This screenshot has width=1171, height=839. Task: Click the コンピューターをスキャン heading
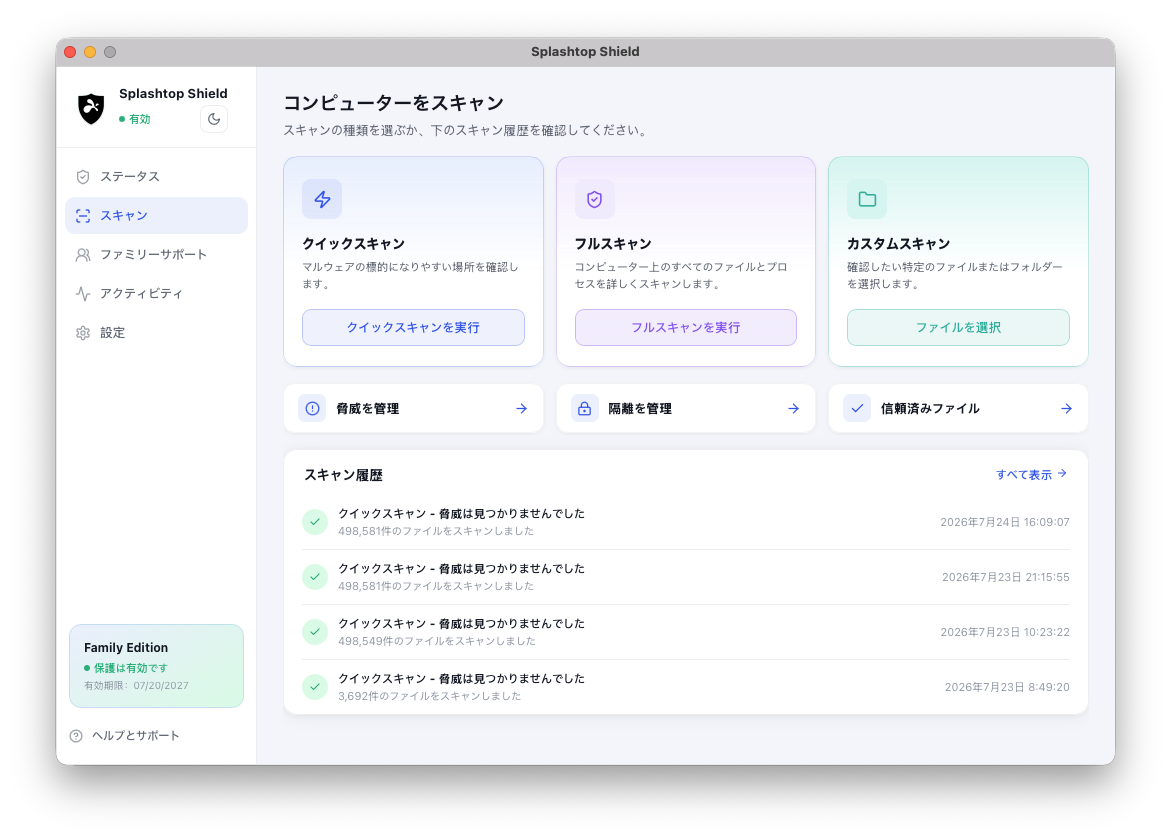[x=394, y=103]
